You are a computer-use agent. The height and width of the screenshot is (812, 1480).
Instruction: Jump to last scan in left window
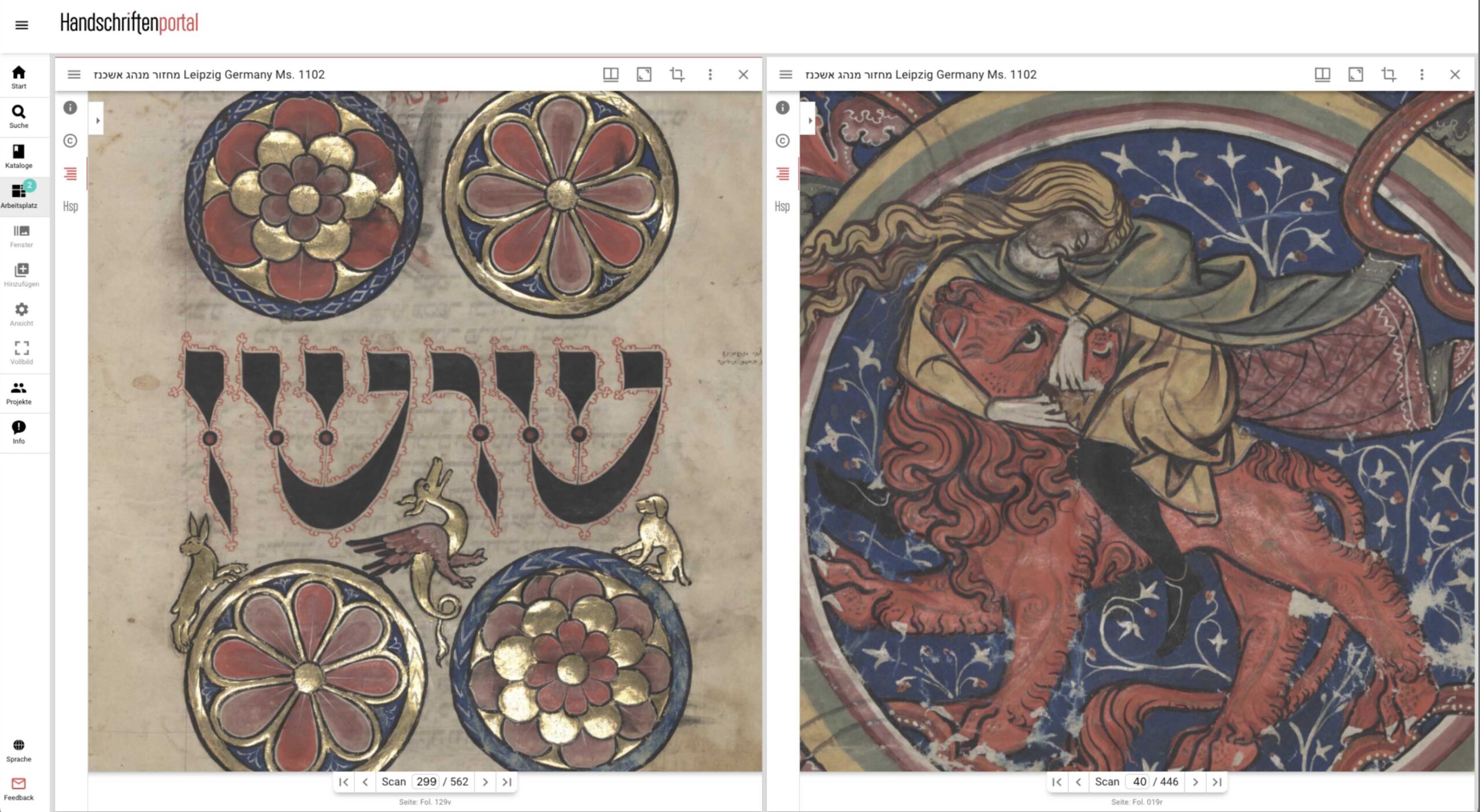click(x=507, y=782)
